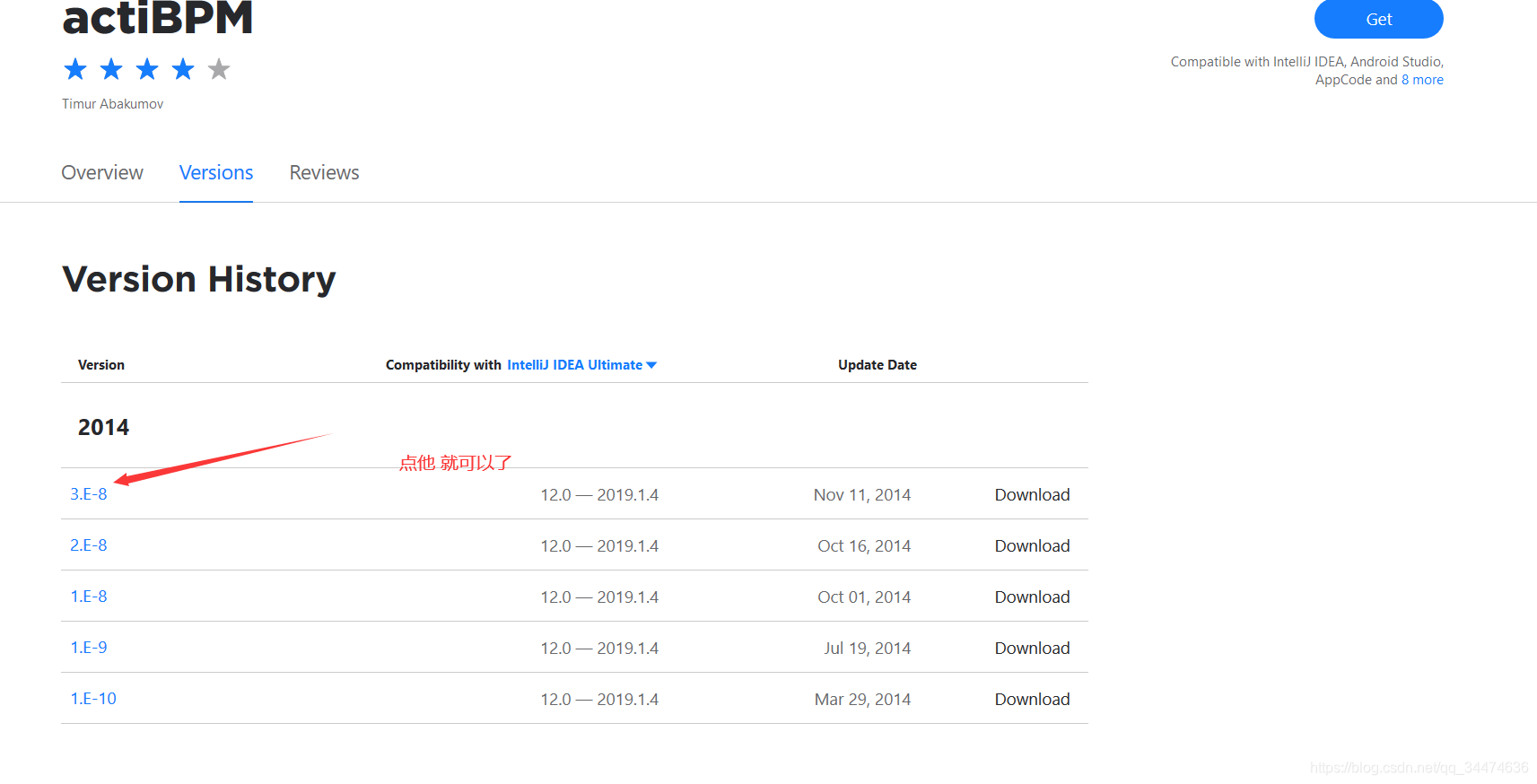The height and width of the screenshot is (784, 1537).
Task: Download the Oct 01, 2014 release
Action: click(x=1032, y=597)
